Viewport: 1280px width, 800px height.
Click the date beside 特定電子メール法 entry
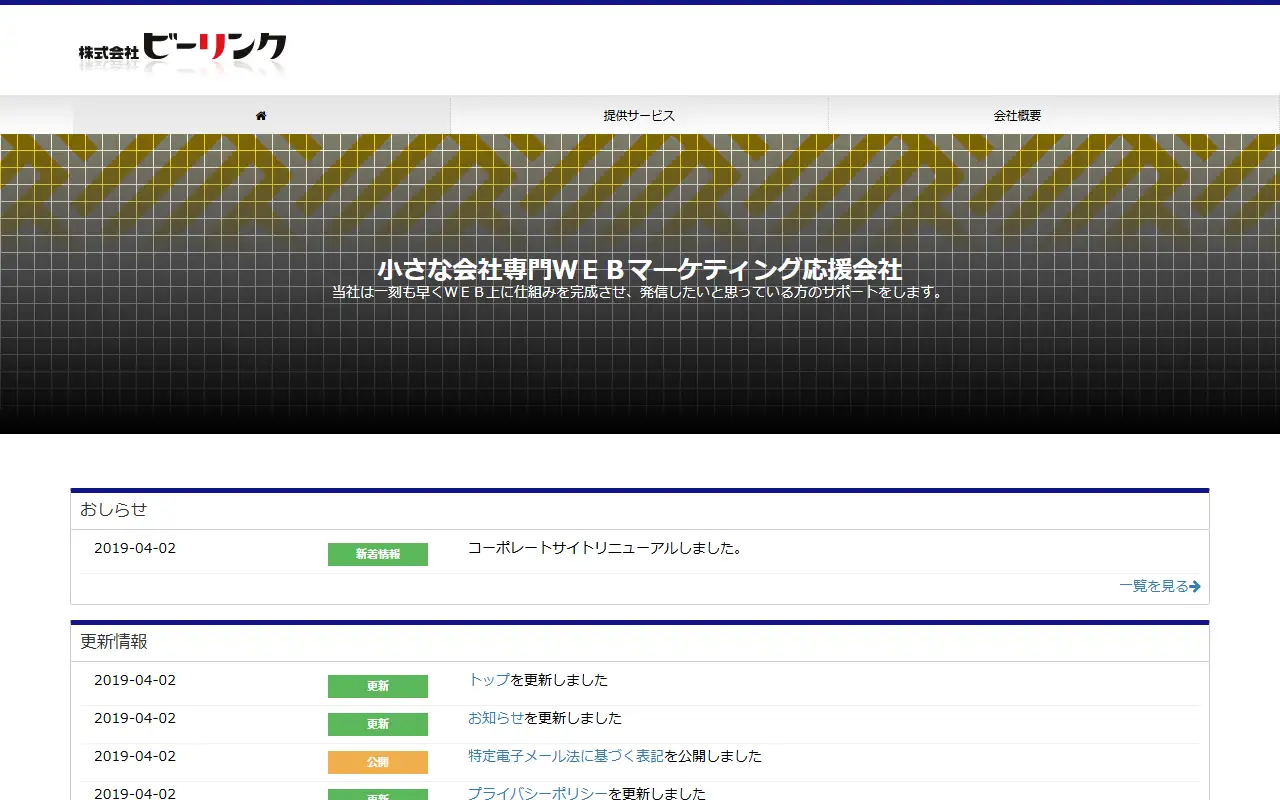pos(135,756)
